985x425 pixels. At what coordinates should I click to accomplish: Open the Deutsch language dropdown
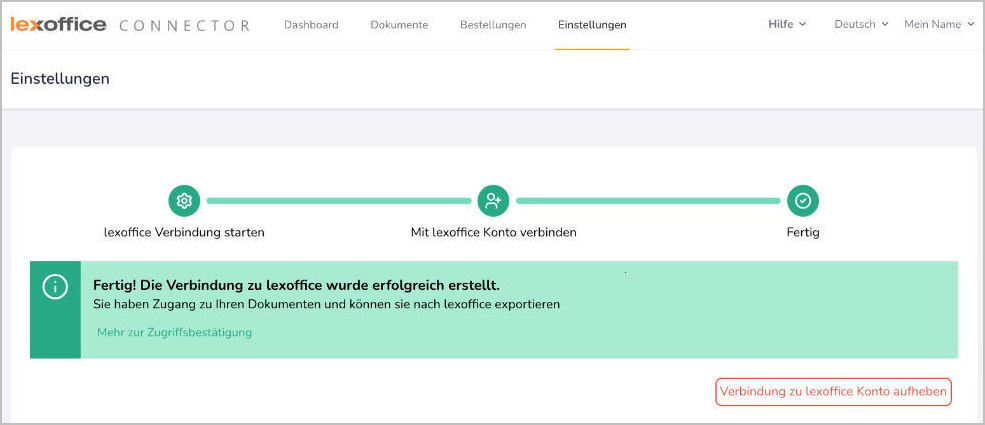pyautogui.click(x=861, y=24)
